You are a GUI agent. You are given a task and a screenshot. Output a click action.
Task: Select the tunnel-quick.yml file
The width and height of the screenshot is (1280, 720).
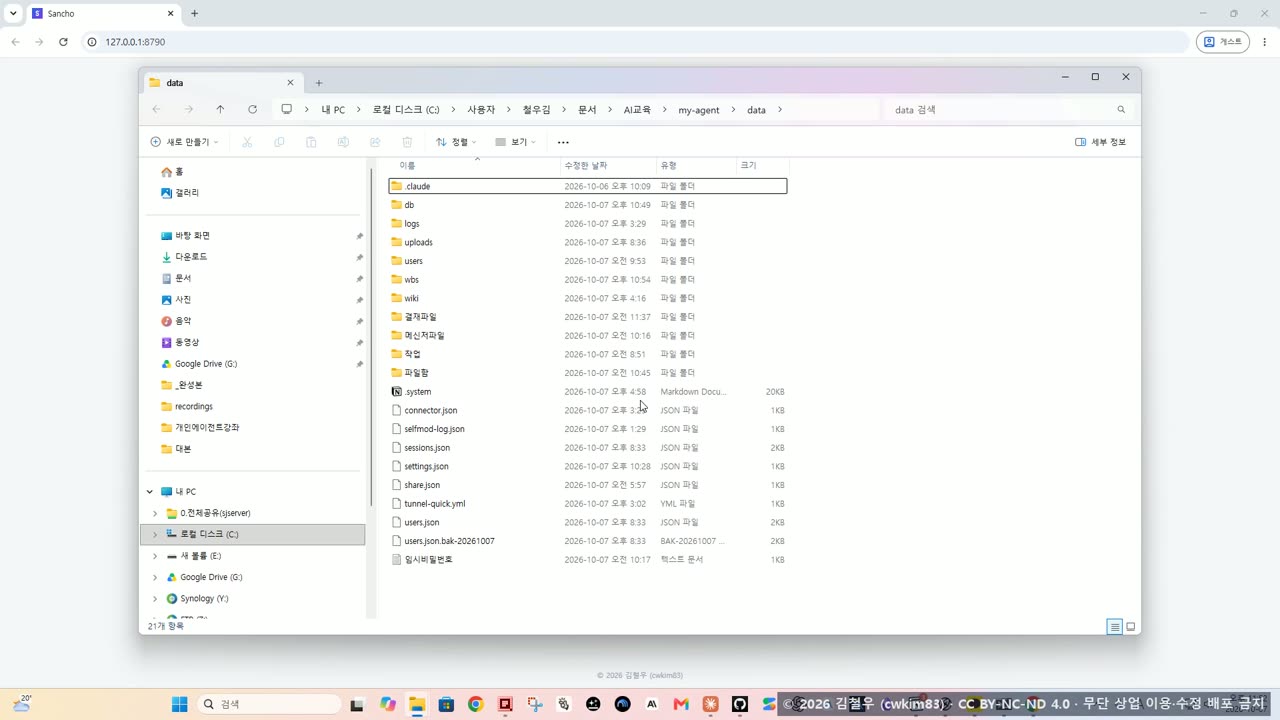coord(588,504)
